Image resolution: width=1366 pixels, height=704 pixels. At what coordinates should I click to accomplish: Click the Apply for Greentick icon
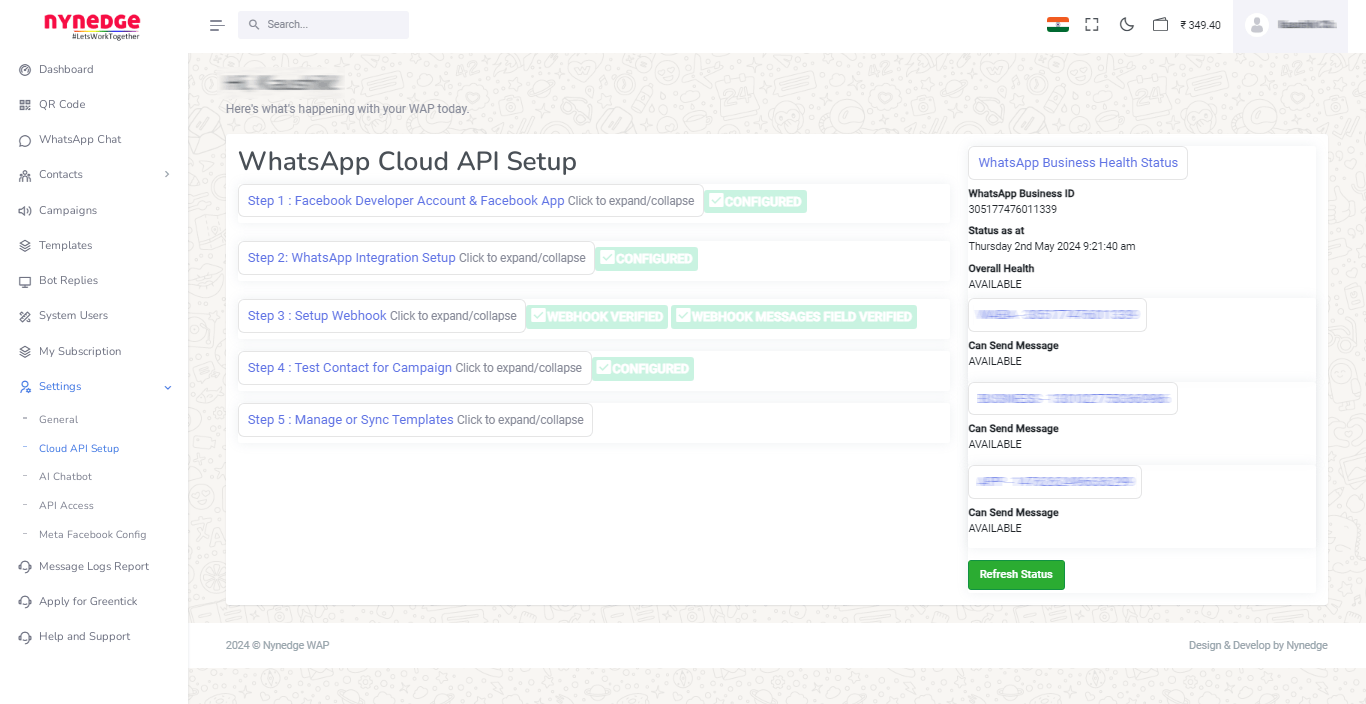coord(25,602)
